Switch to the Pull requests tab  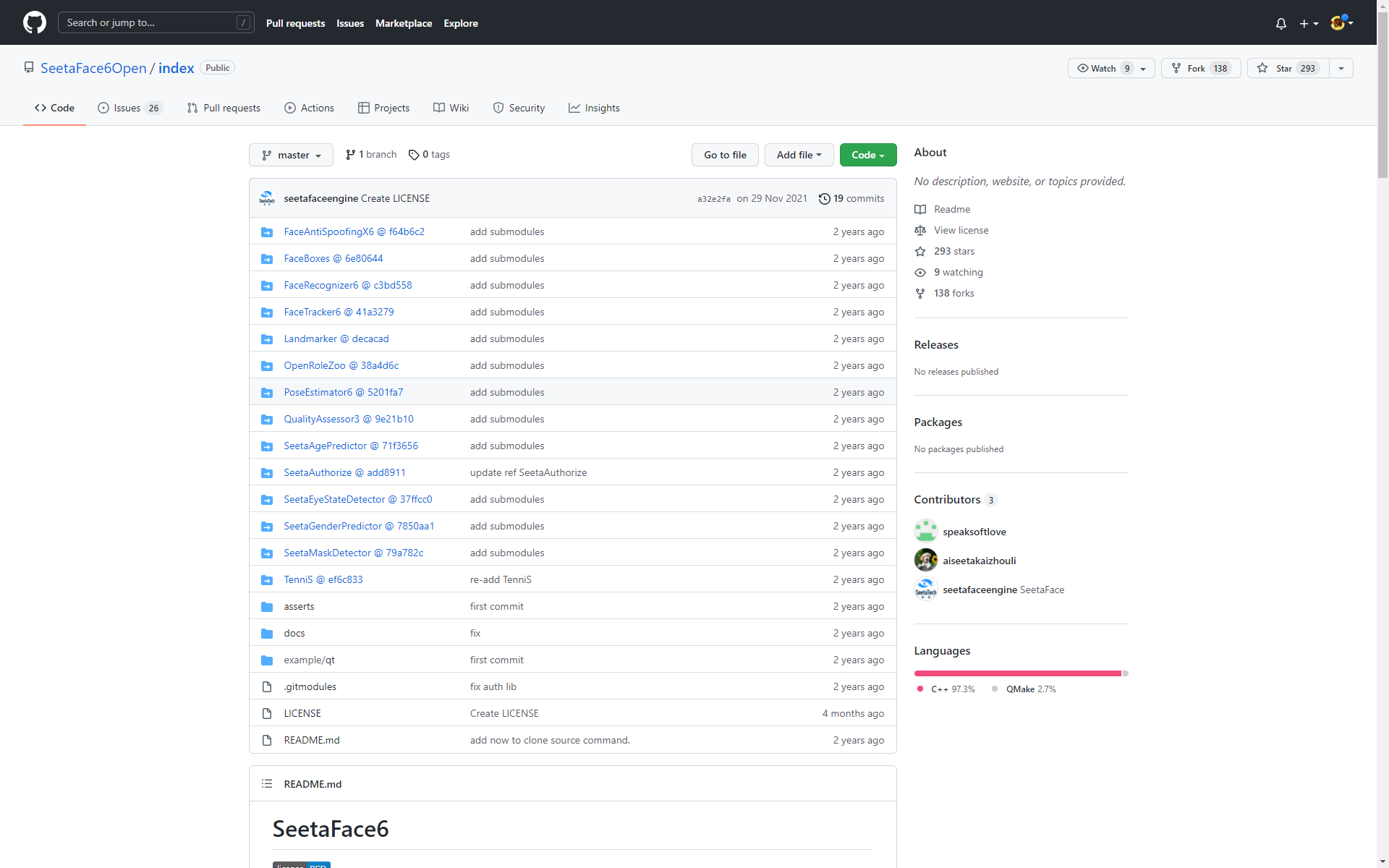click(224, 108)
